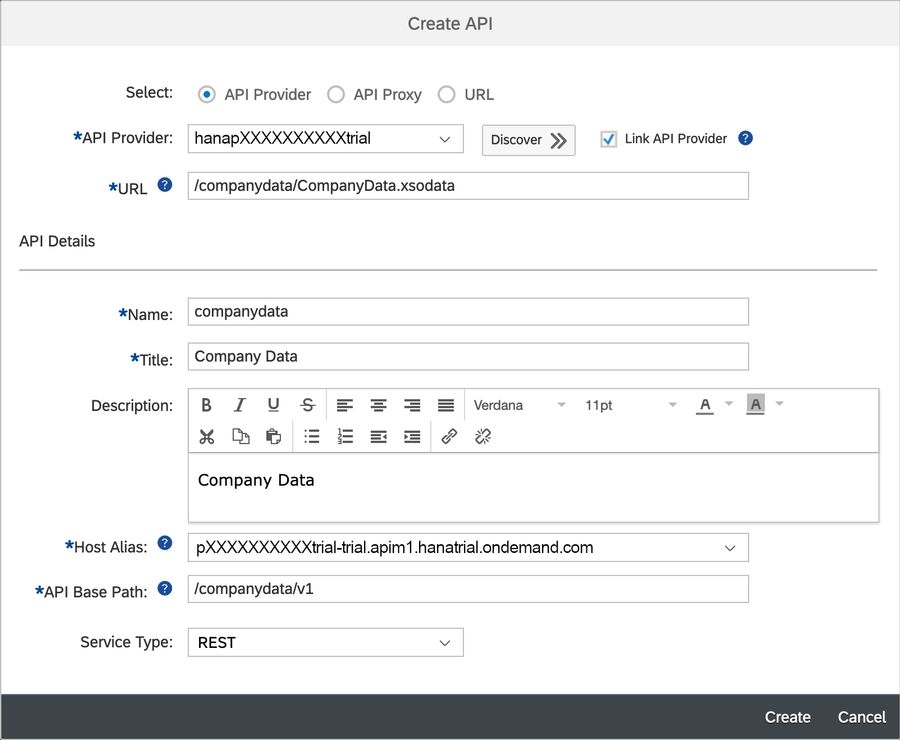Open the Verdana font family selector
The image size is (900, 740).
(519, 405)
